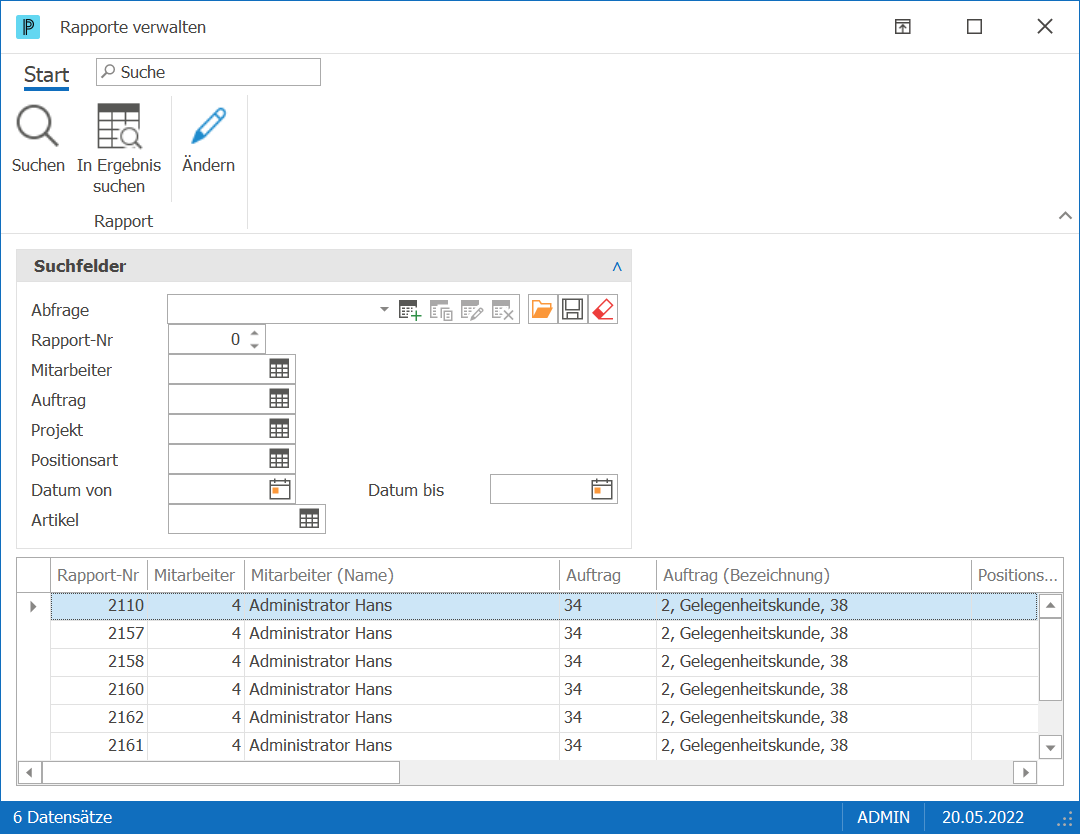Click the 6 Datensätze status text
The width and height of the screenshot is (1080, 834).
click(63, 817)
